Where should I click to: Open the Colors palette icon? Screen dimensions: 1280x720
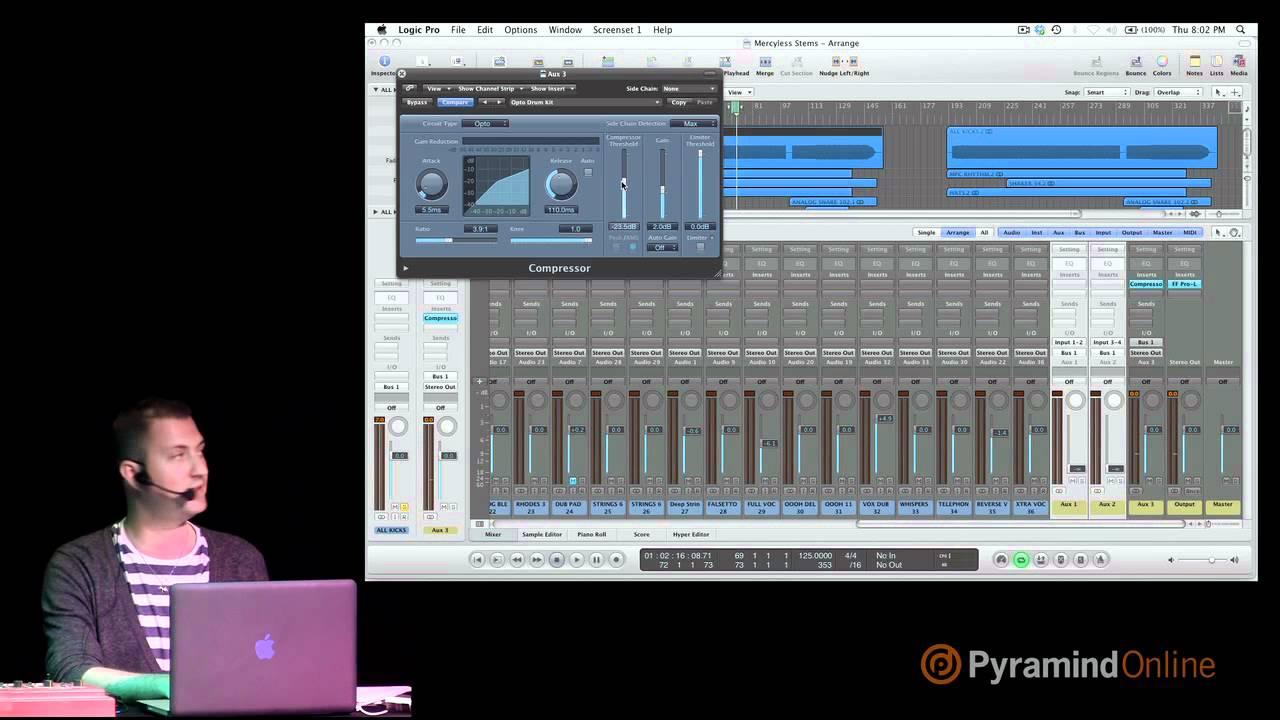click(1162, 62)
